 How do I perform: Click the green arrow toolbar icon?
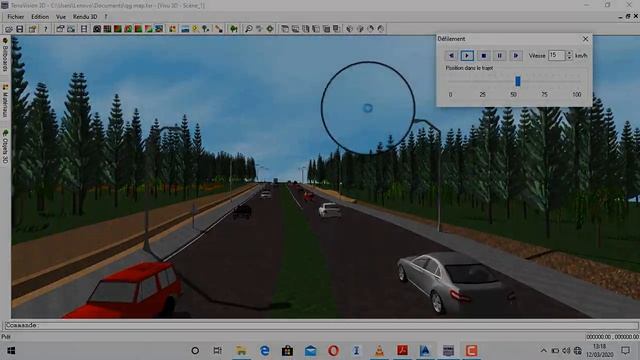233,29
